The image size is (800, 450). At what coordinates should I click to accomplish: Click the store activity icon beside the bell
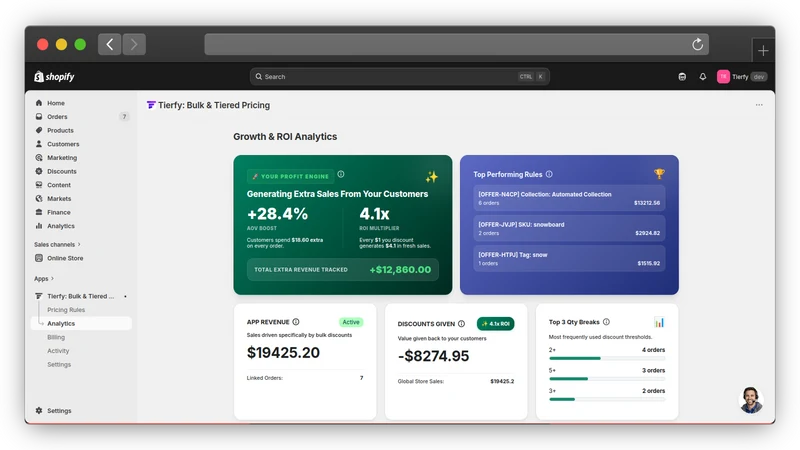tap(682, 77)
